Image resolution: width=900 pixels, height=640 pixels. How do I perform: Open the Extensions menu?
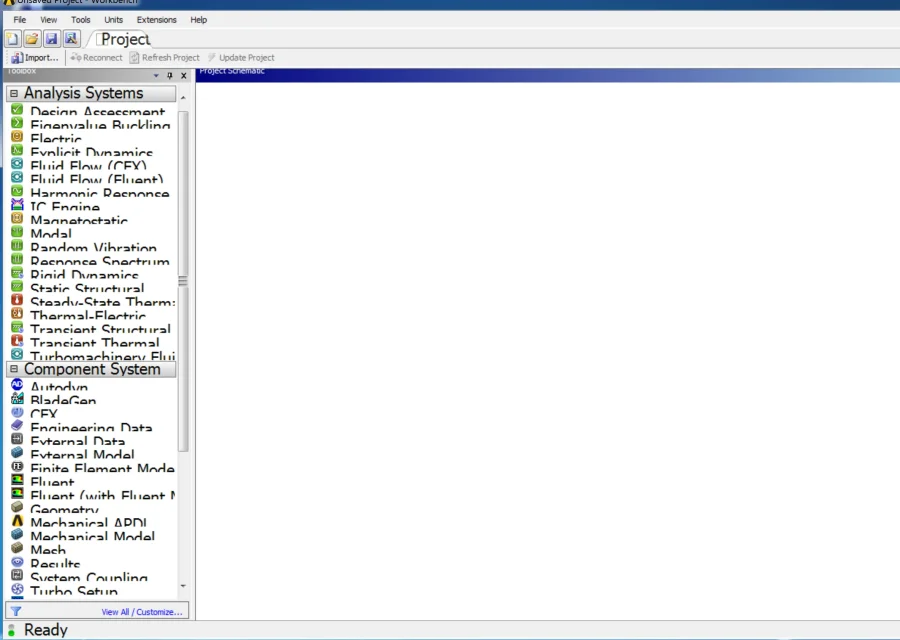pyautogui.click(x=156, y=20)
